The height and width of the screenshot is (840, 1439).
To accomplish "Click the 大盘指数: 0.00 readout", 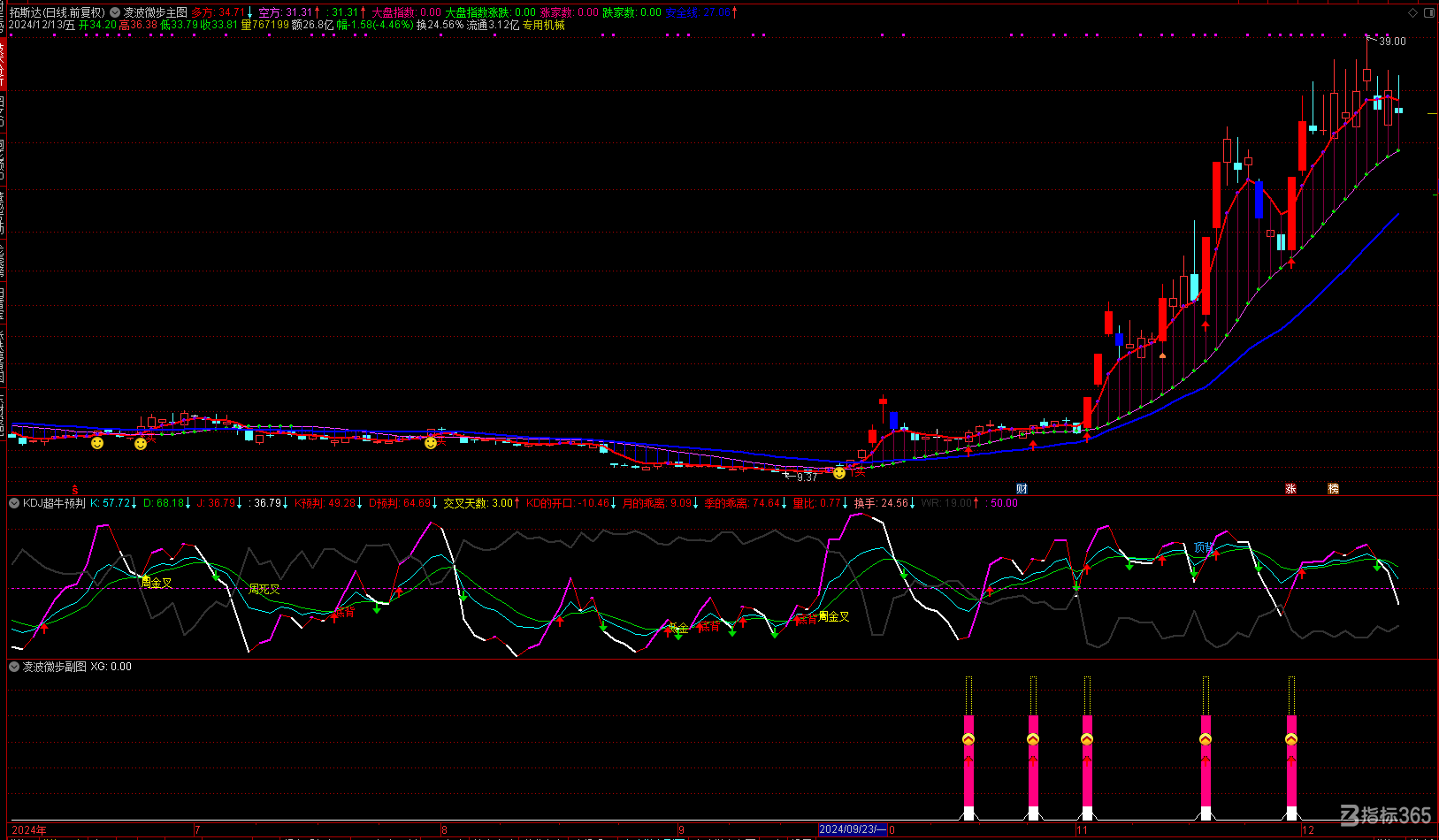I will [406, 12].
